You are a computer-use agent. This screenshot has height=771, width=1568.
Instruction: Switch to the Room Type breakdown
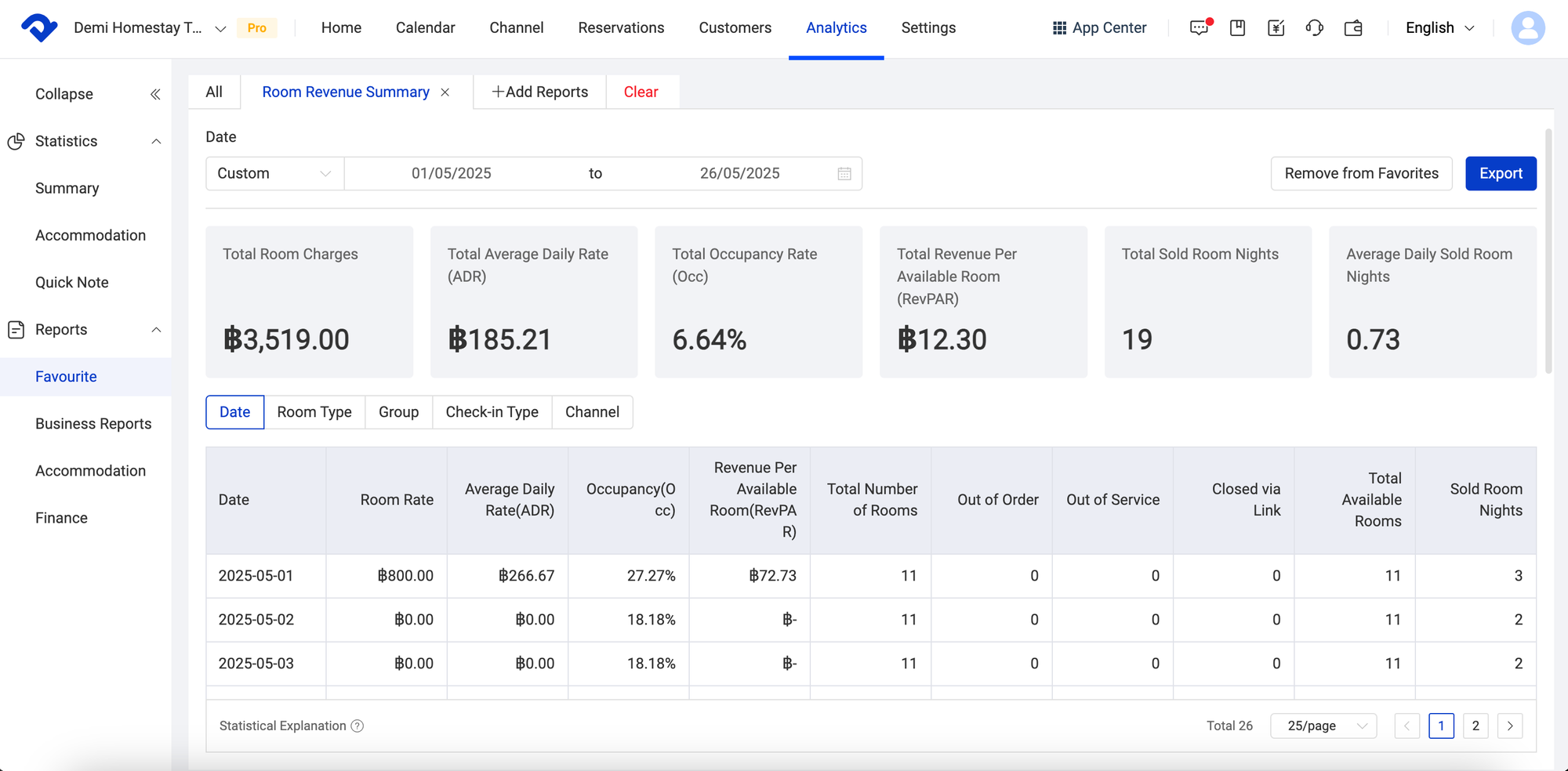pyautogui.click(x=314, y=411)
